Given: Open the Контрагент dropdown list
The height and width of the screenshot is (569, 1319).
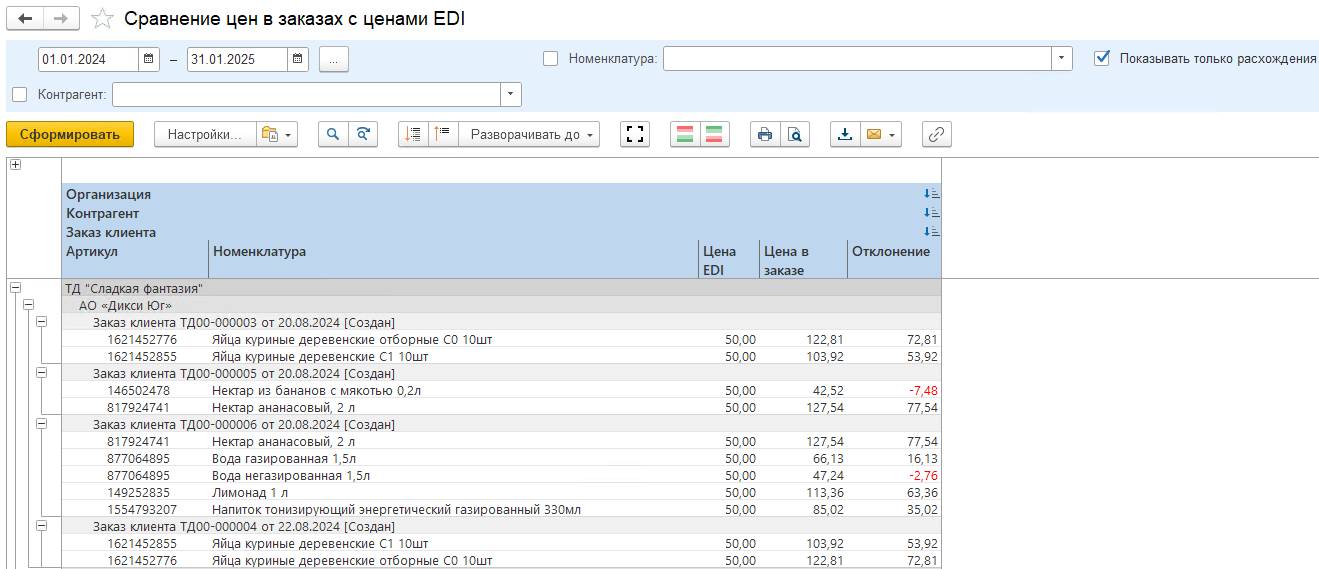Looking at the screenshot, I should pos(511,95).
